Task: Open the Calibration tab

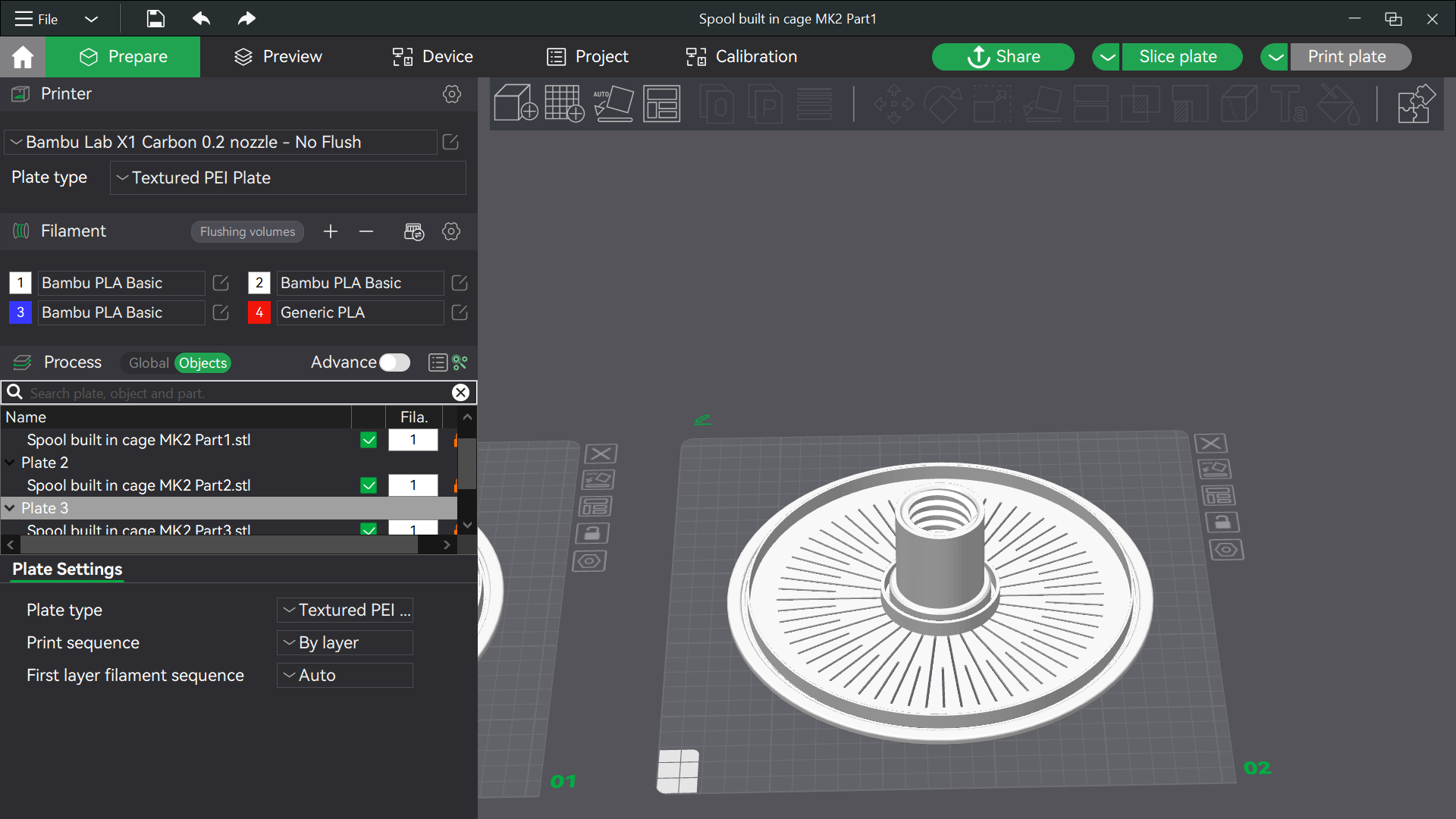Action: 741,57
